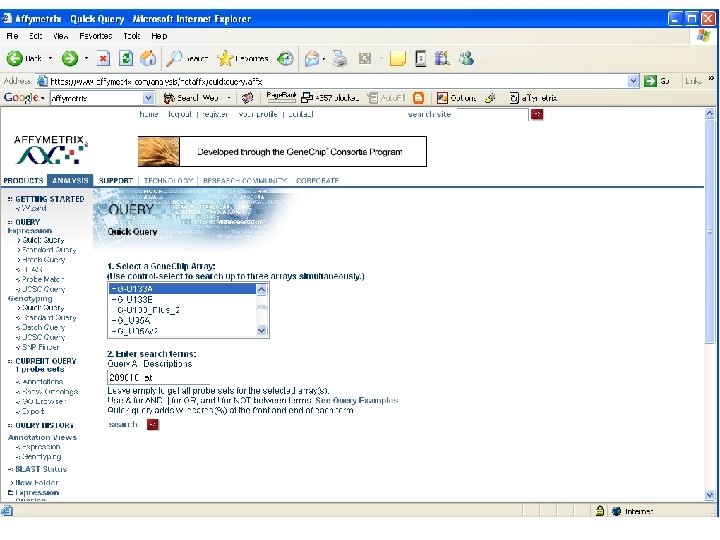The width and height of the screenshot is (720, 540).
Task: Open the See Query Examples link
Action: (x=357, y=400)
